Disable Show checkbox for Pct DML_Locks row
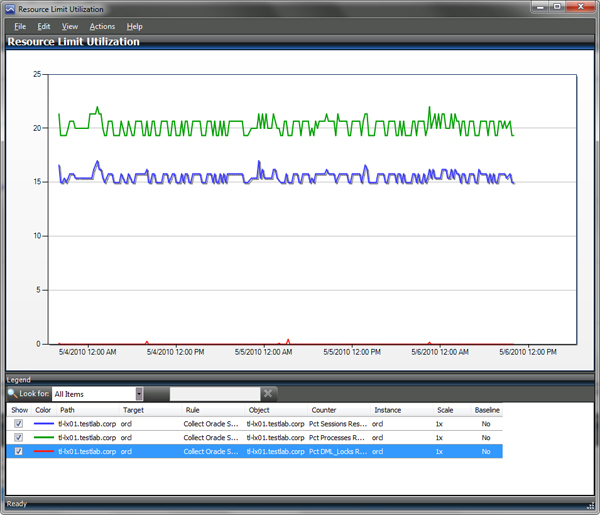This screenshot has width=600, height=515. pyautogui.click(x=18, y=451)
